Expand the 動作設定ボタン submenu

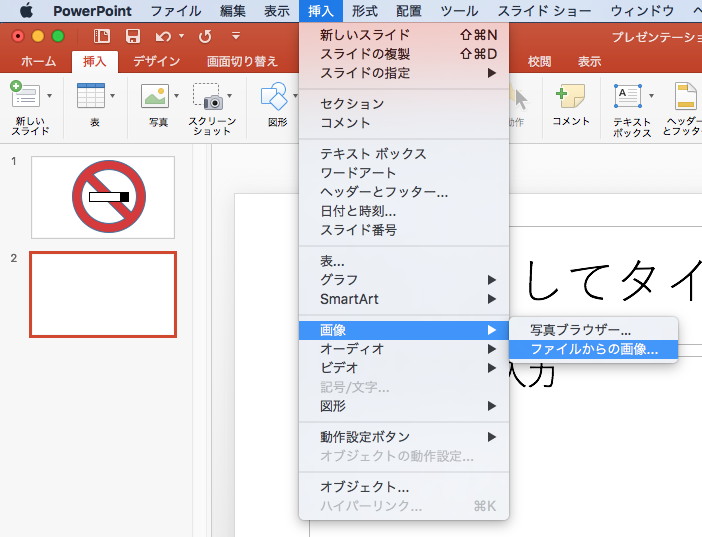click(x=404, y=437)
